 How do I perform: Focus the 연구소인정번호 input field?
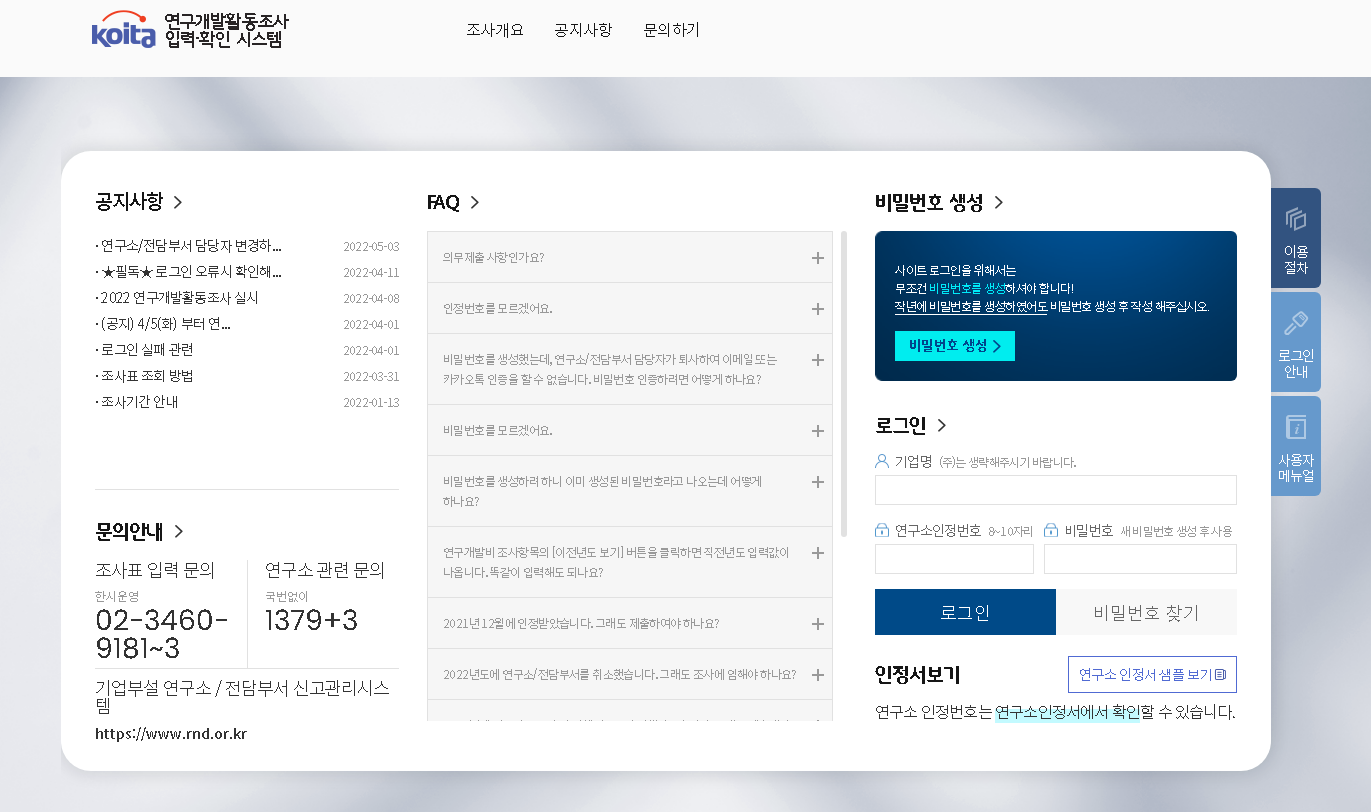954,559
